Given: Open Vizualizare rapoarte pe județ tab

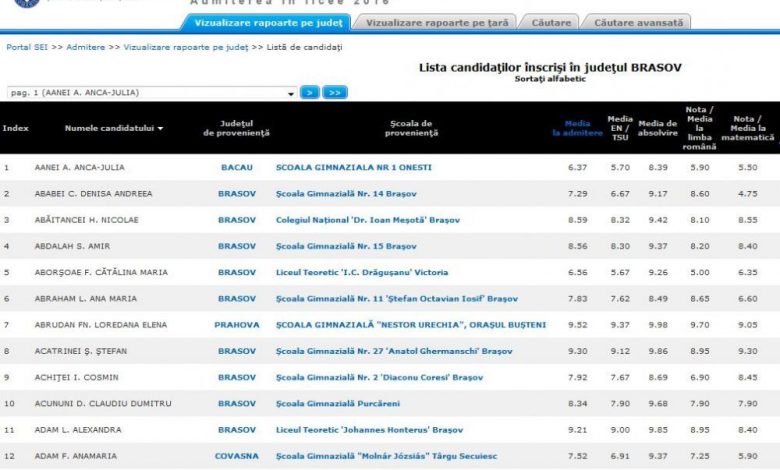Looking at the screenshot, I should [268, 23].
